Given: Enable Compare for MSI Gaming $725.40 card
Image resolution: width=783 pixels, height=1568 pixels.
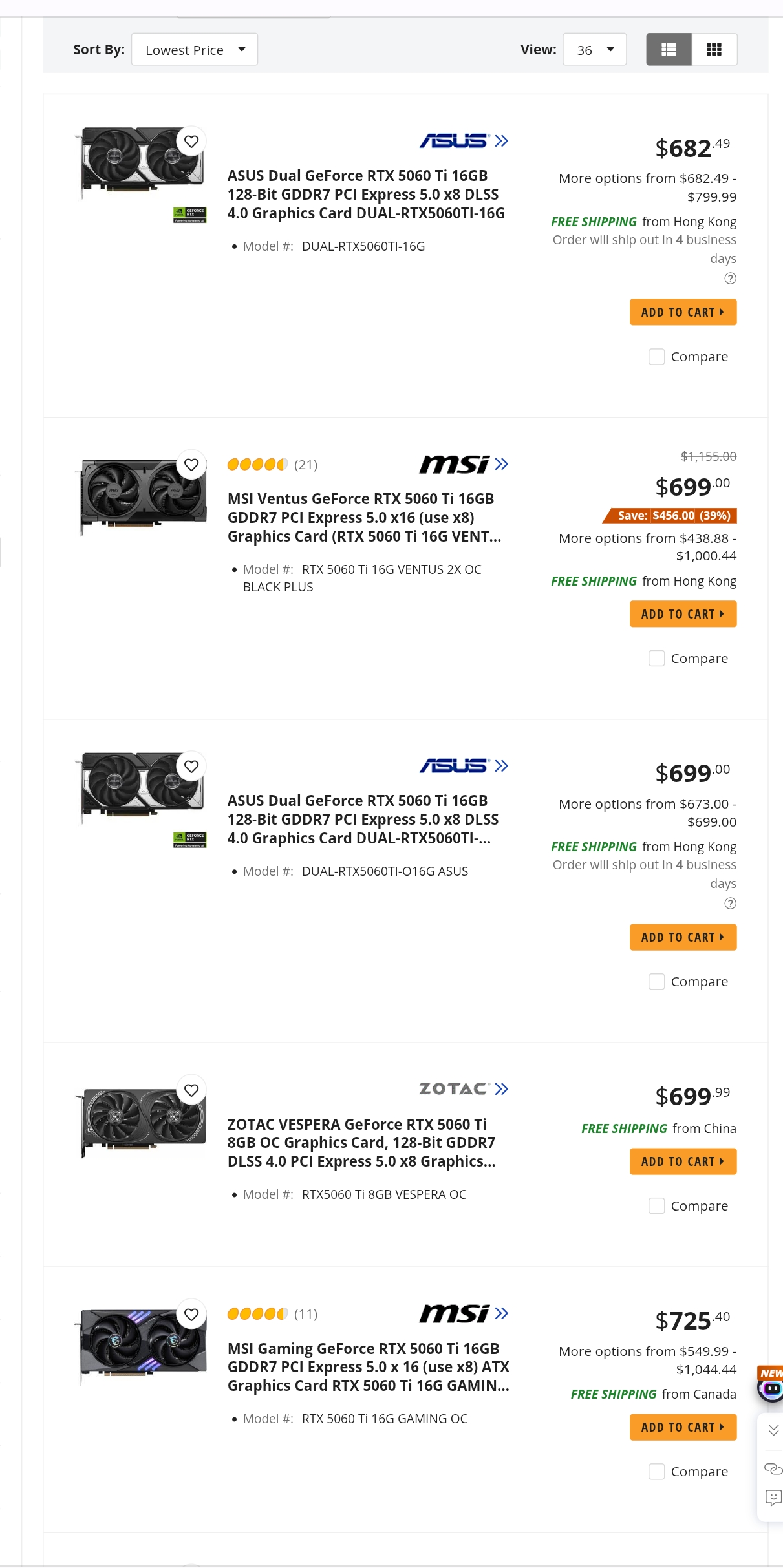Looking at the screenshot, I should point(656,1472).
